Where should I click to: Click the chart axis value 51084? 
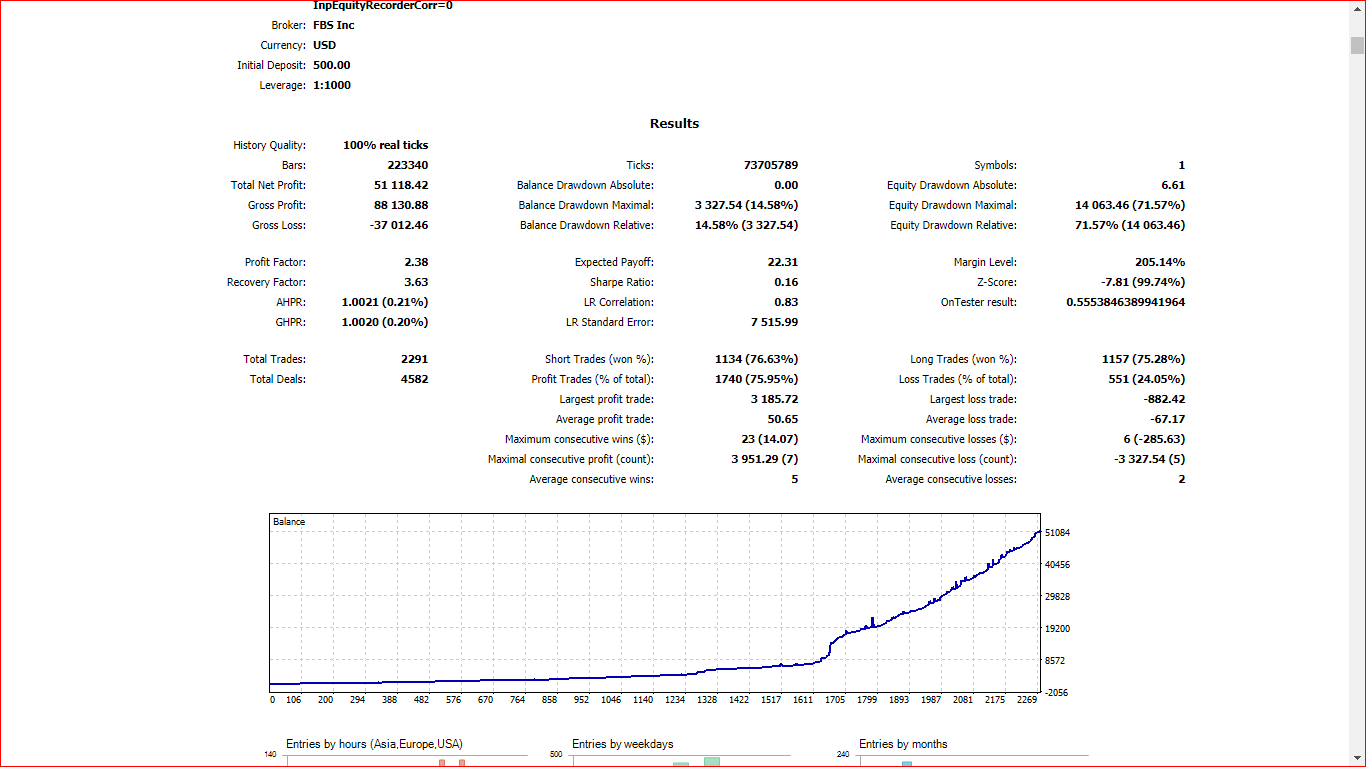point(1058,533)
